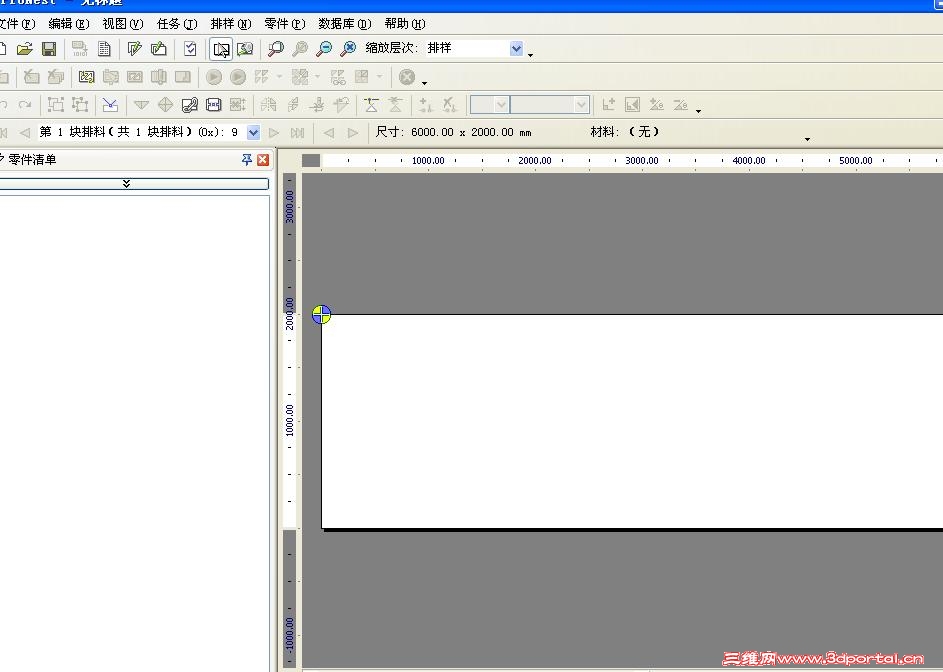Expand the edit toolbar options arrow

(698, 111)
